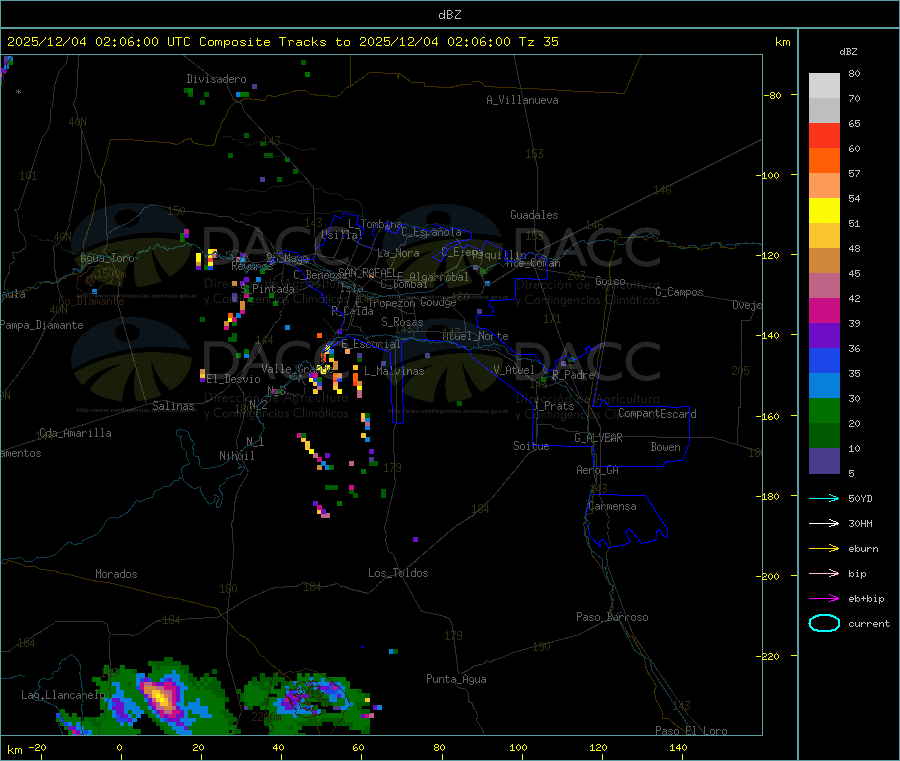Pick the red swatch below 65 dBZ

pyautogui.click(x=824, y=135)
